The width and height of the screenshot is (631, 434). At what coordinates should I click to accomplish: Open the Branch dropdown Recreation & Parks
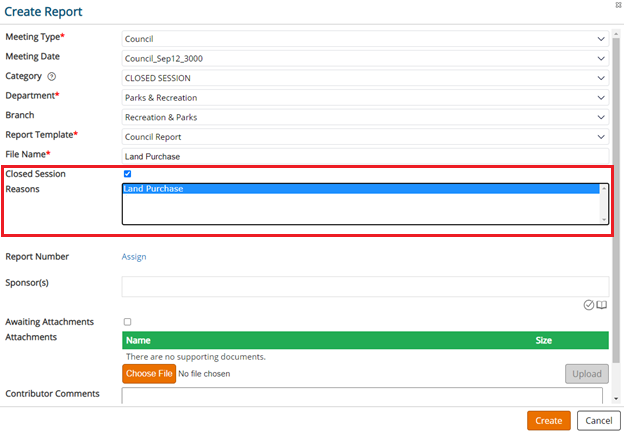365,117
